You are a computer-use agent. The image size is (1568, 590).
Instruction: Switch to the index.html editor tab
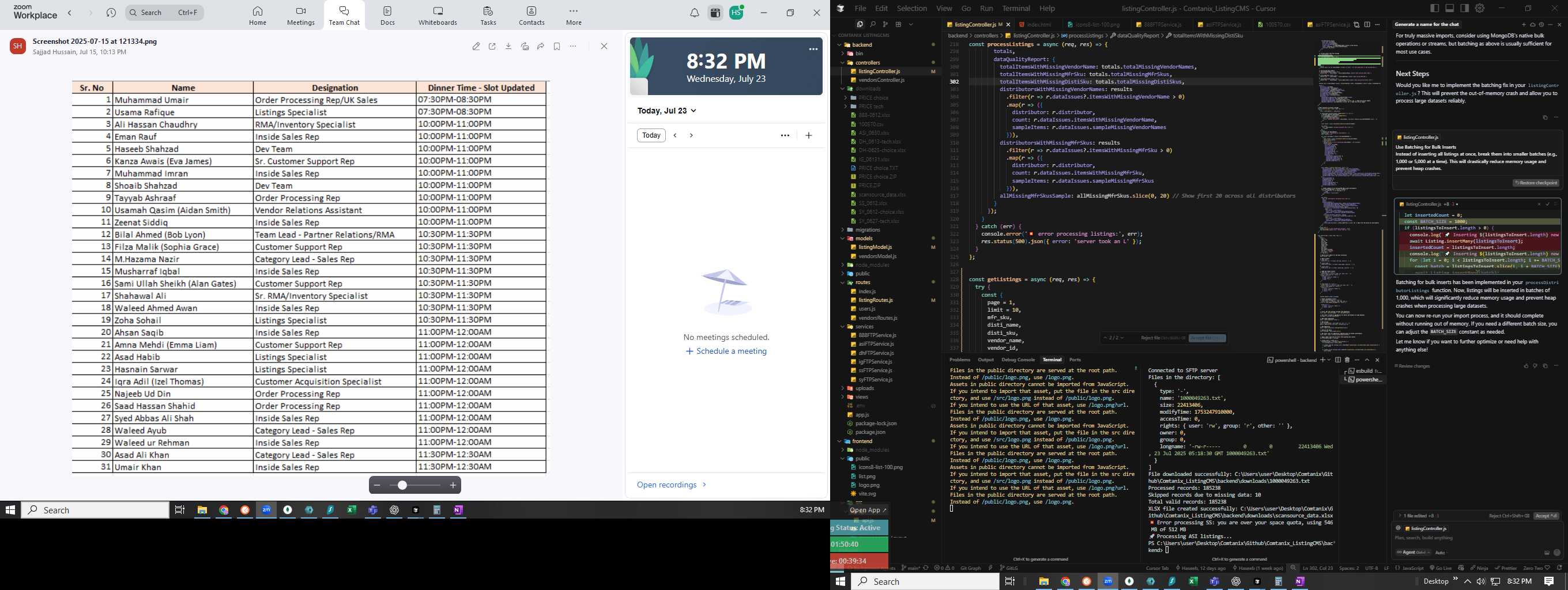point(1038,24)
